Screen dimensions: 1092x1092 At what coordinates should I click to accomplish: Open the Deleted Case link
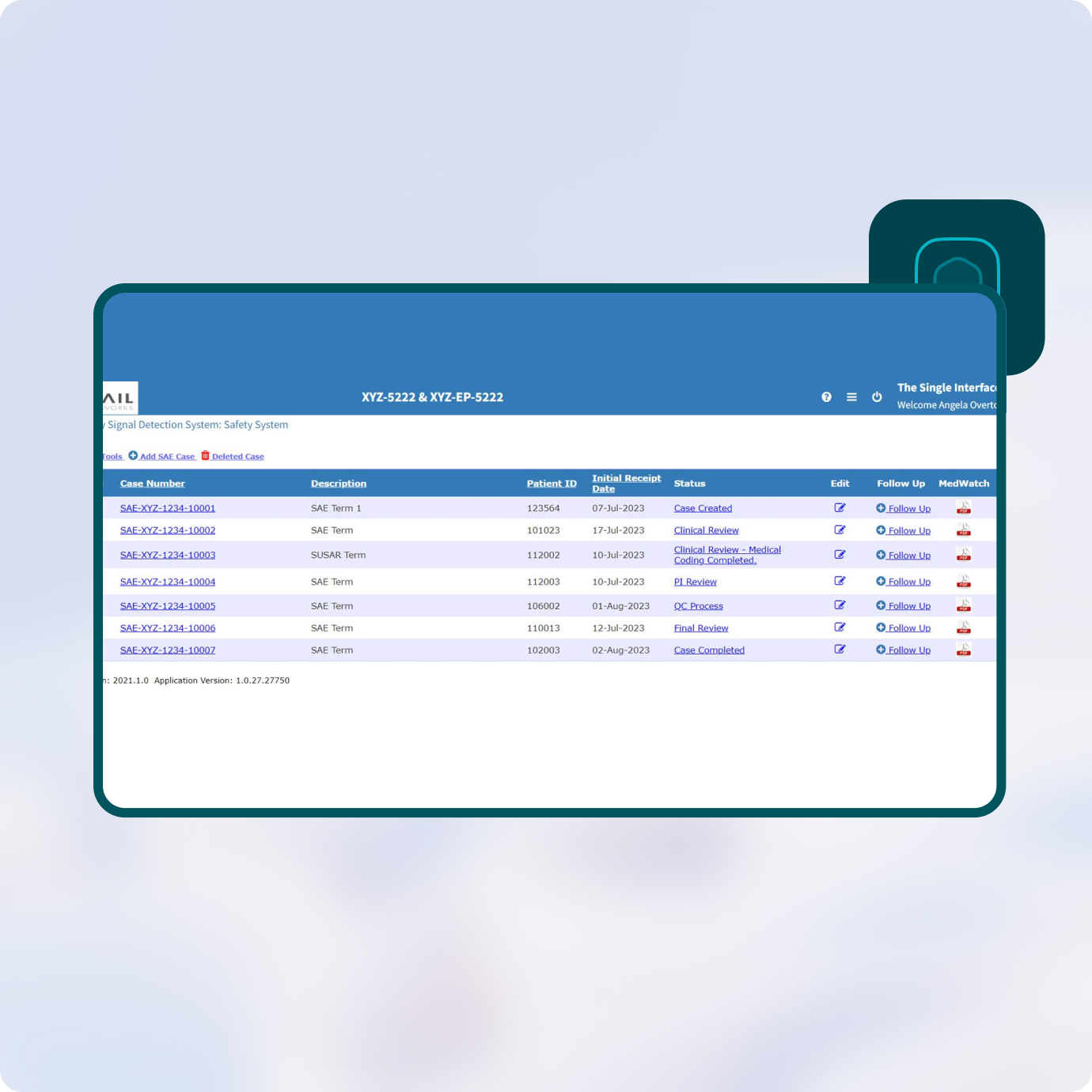click(x=237, y=457)
